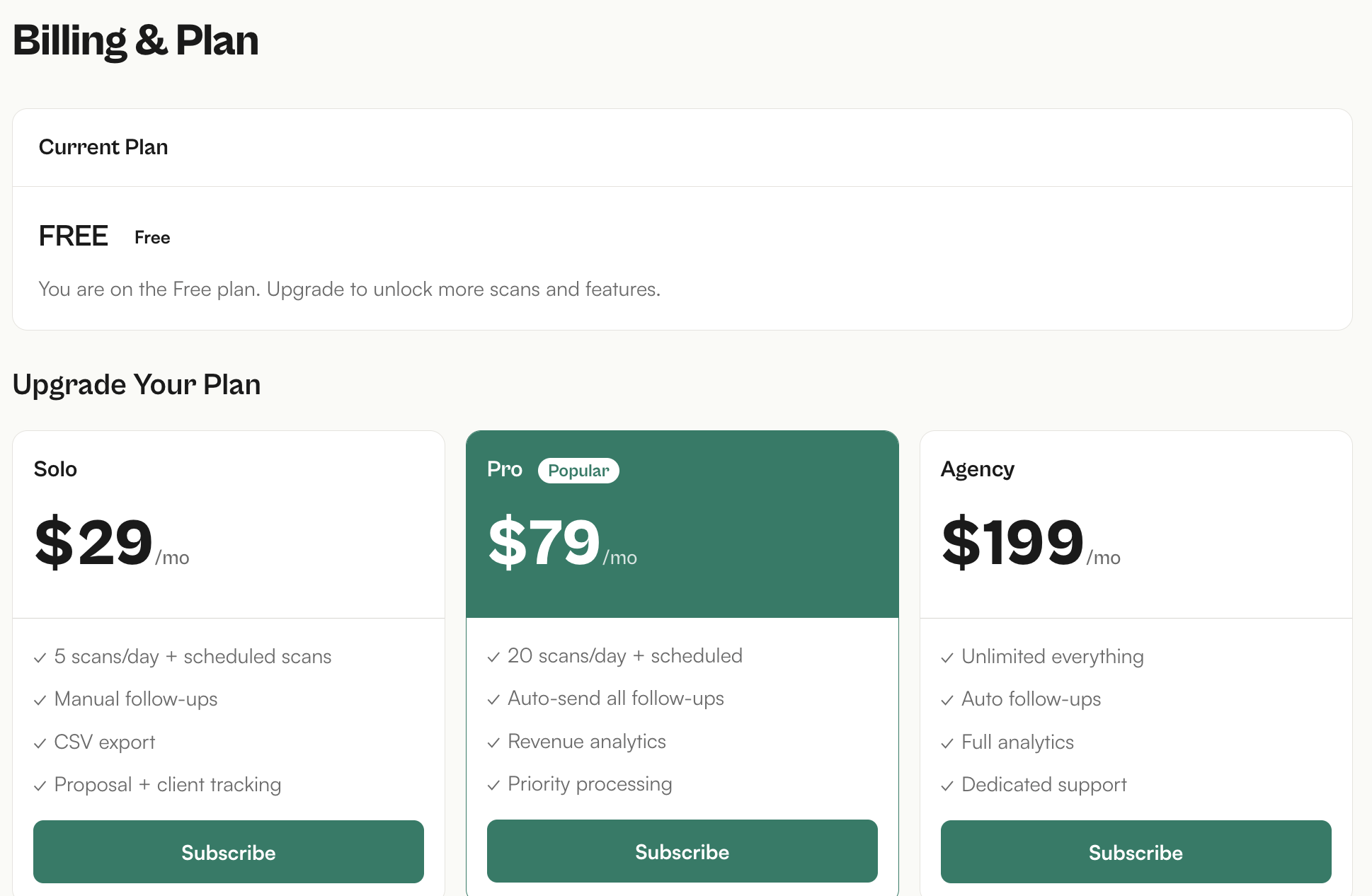Click checkmark next to Full analytics
The image size is (1372, 896).
click(947, 743)
